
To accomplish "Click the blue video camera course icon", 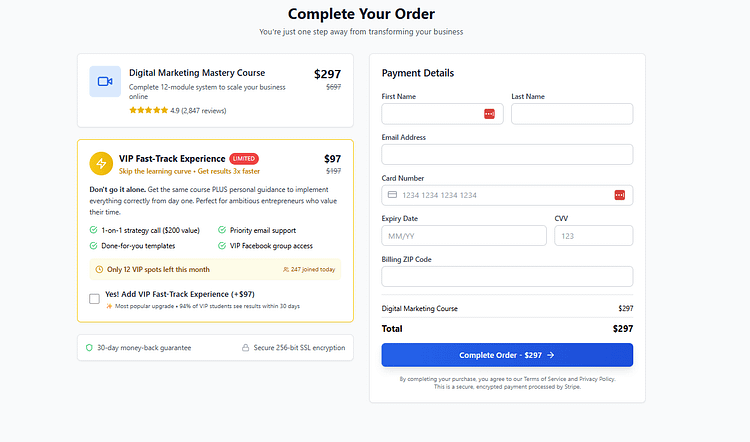I will [105, 81].
